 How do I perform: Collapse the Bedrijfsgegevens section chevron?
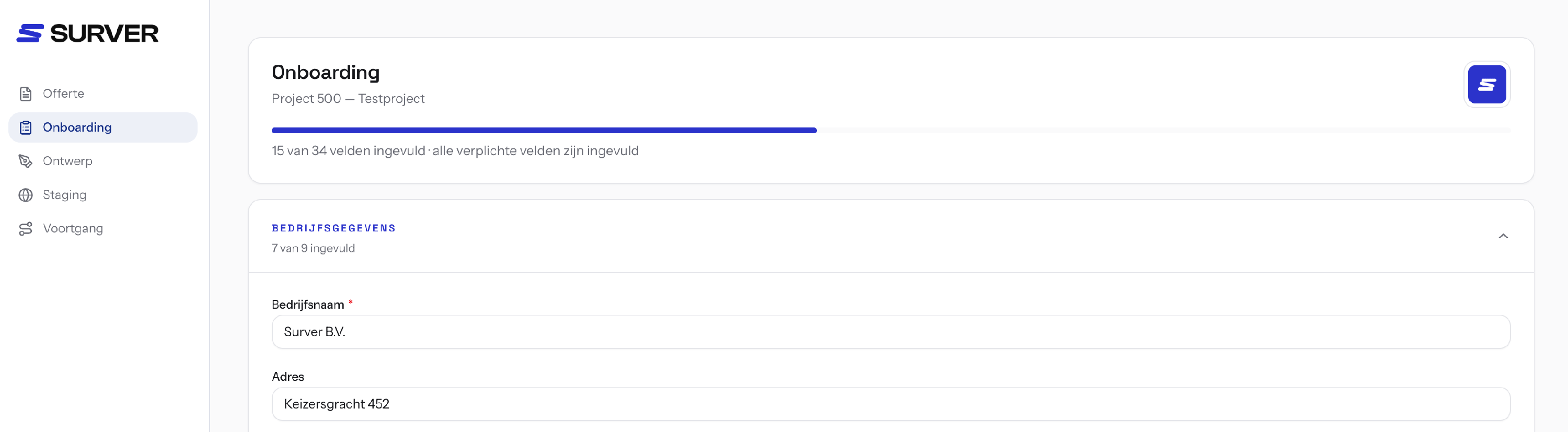(1503, 236)
